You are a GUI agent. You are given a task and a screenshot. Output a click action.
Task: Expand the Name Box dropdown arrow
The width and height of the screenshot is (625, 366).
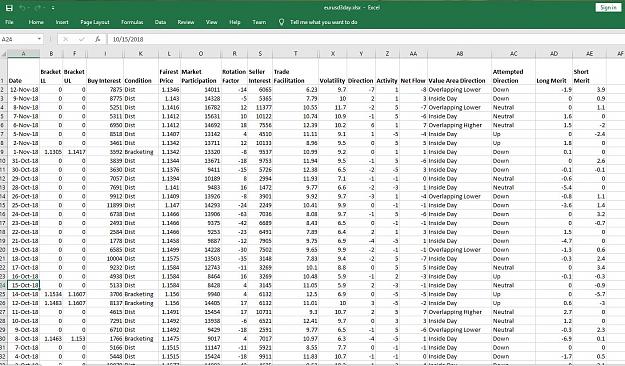point(39,39)
